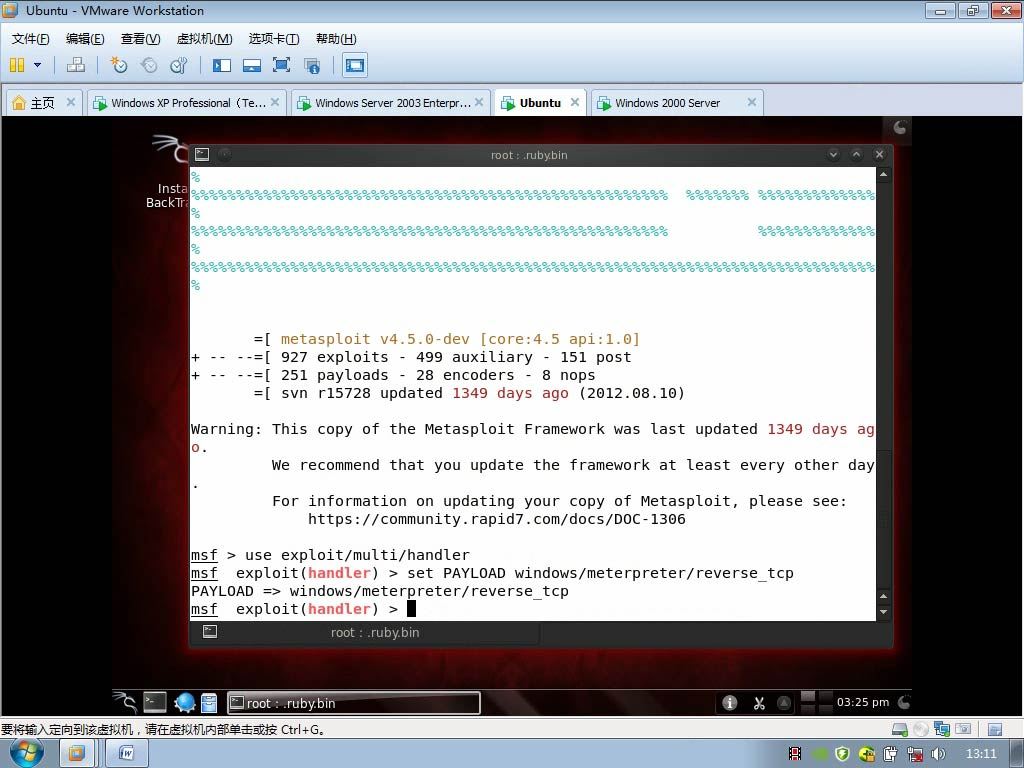Minimize the root : .ruby.bin terminal window
1024x768 pixels.
[x=833, y=154]
